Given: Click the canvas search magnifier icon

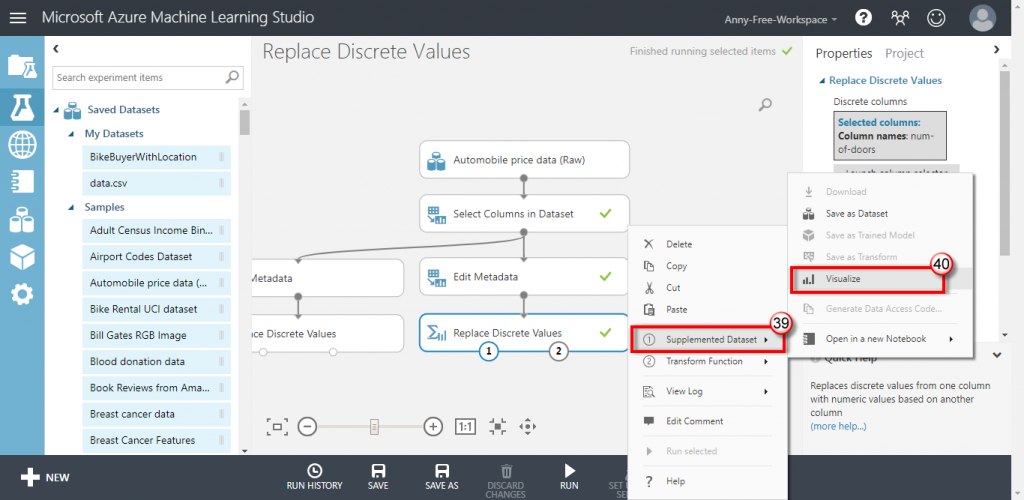Looking at the screenshot, I should coord(766,104).
